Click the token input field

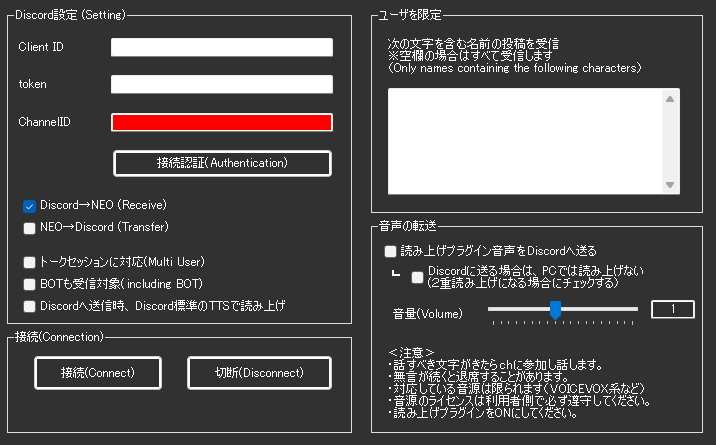(221, 84)
